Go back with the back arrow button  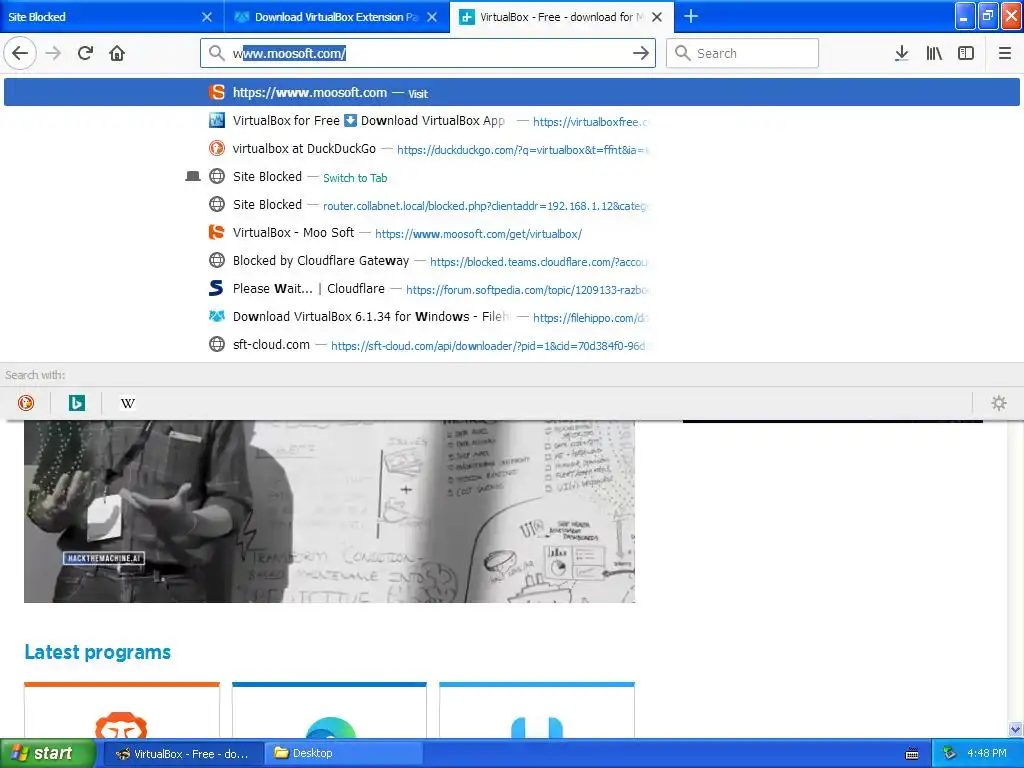click(x=20, y=53)
